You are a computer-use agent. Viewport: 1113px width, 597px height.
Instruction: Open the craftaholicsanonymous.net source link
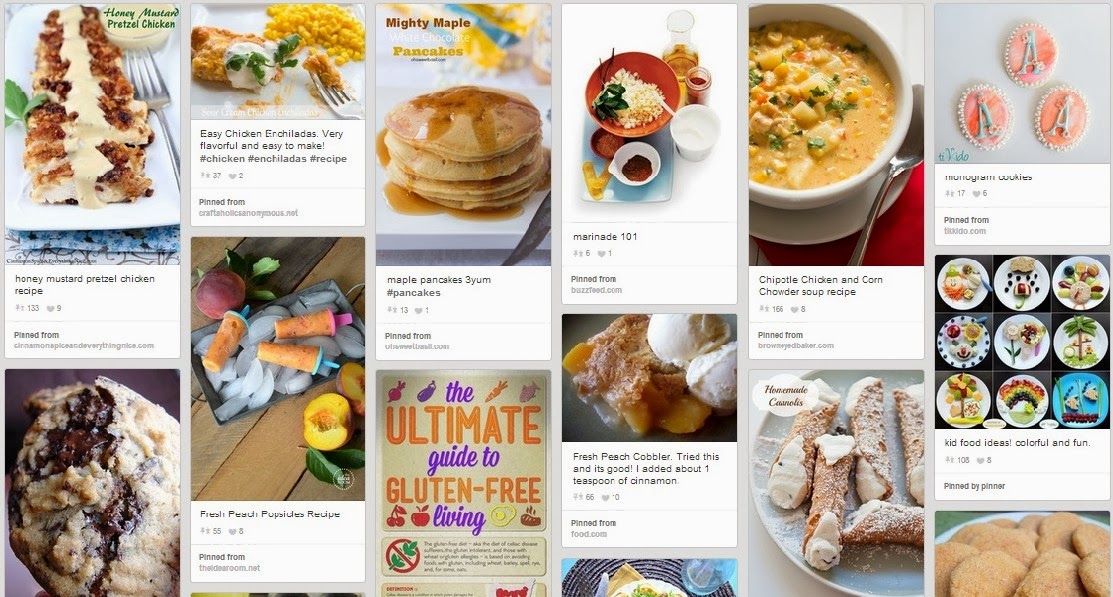[248, 213]
